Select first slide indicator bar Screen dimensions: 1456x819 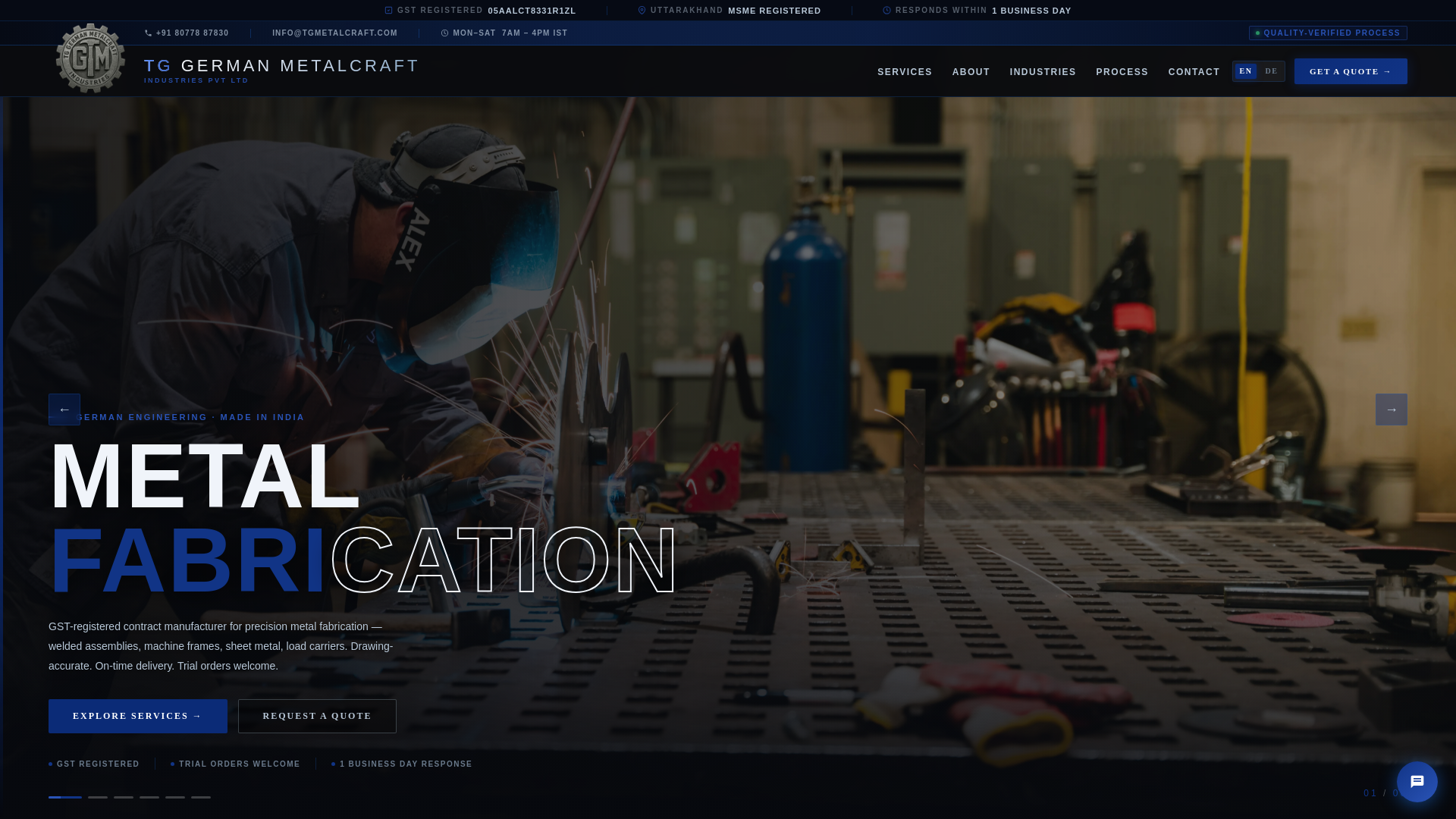point(65,797)
